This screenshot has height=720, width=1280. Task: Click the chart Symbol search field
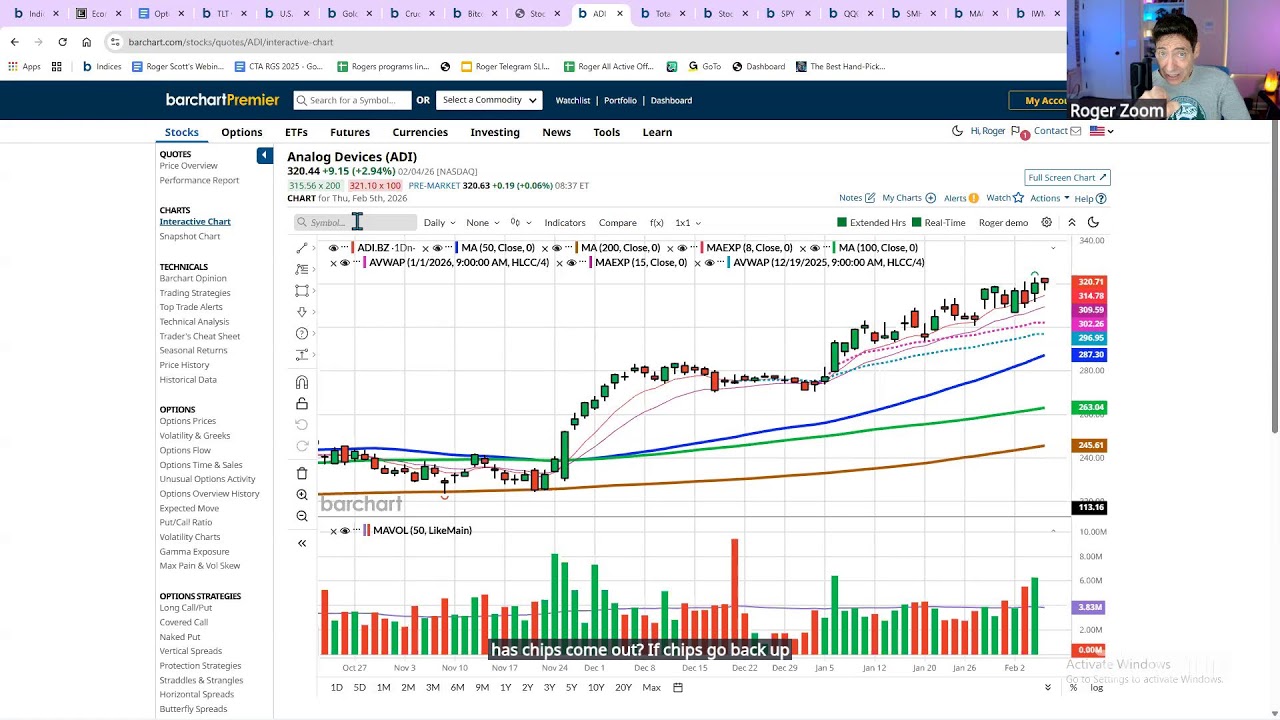pos(355,223)
